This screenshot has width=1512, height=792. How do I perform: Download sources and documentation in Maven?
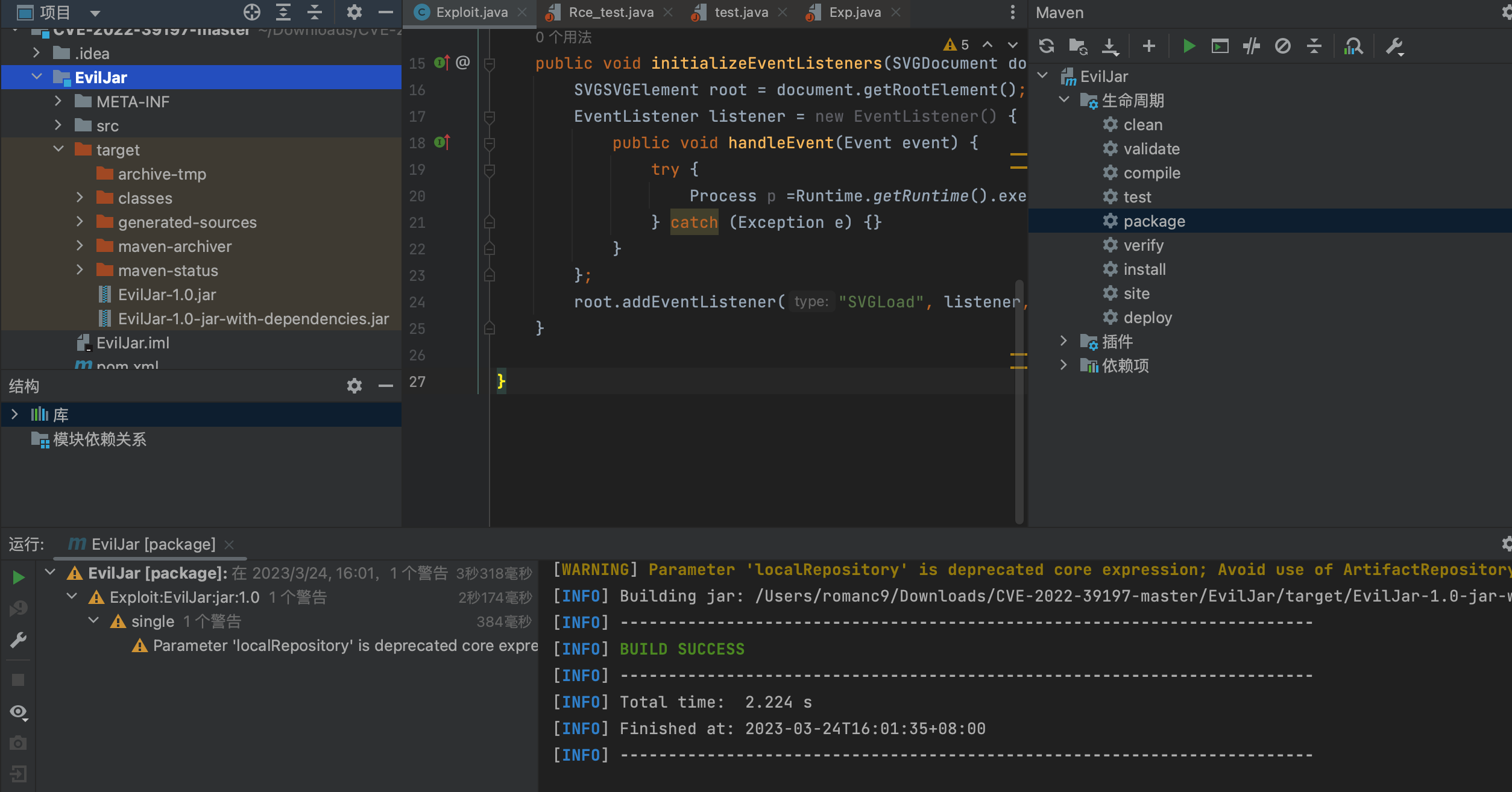point(1110,46)
